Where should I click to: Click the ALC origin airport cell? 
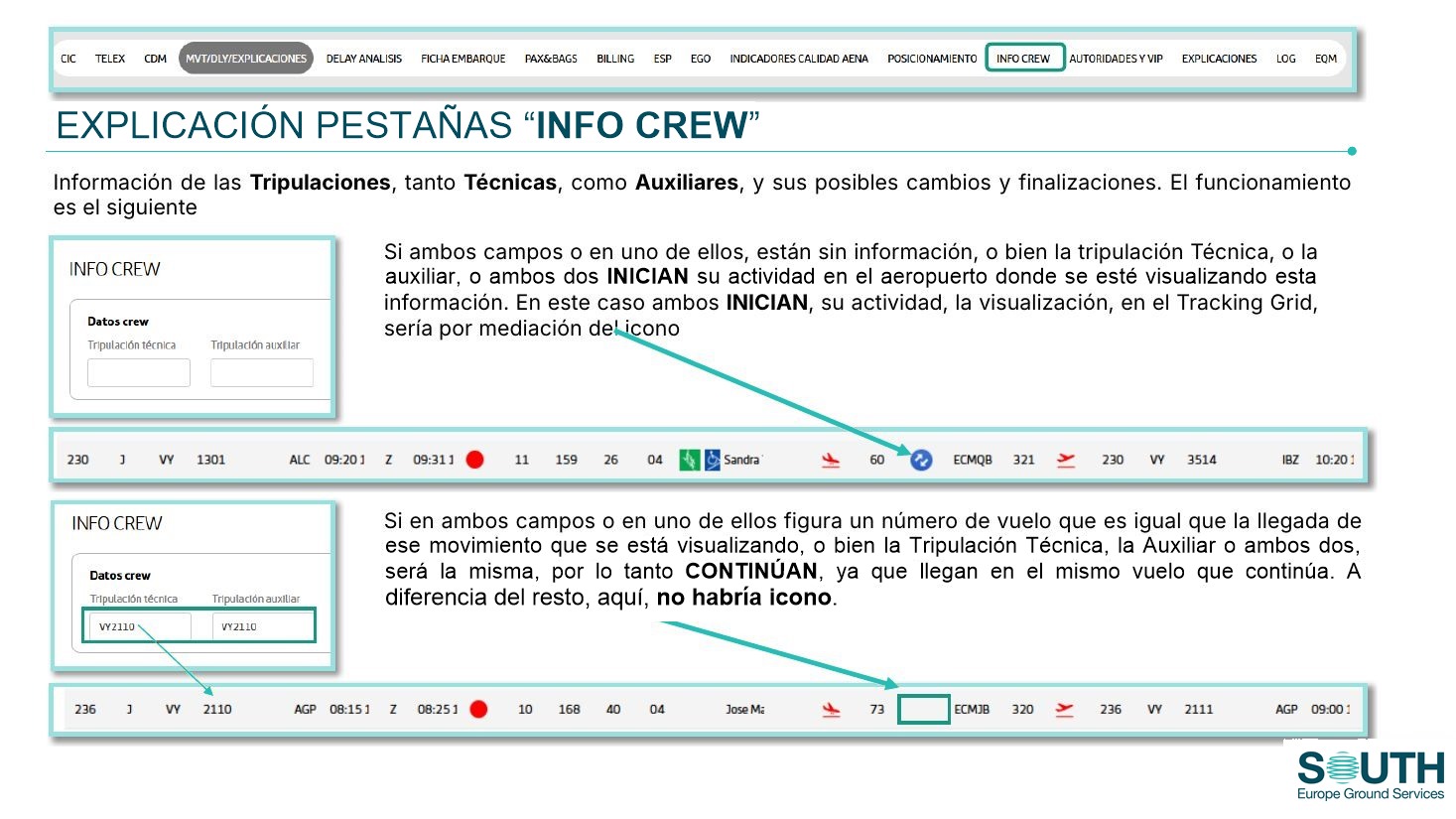click(300, 460)
